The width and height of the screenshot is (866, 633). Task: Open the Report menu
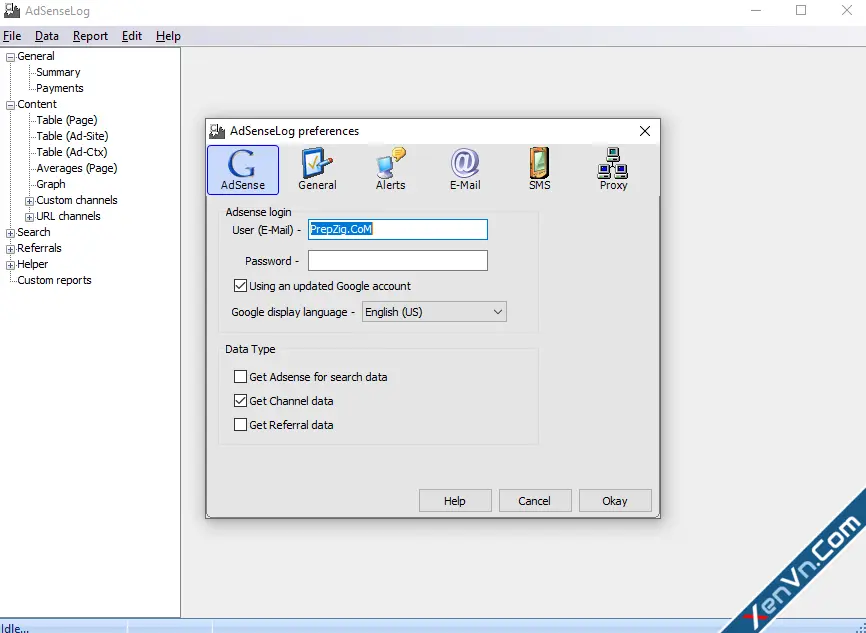click(90, 36)
